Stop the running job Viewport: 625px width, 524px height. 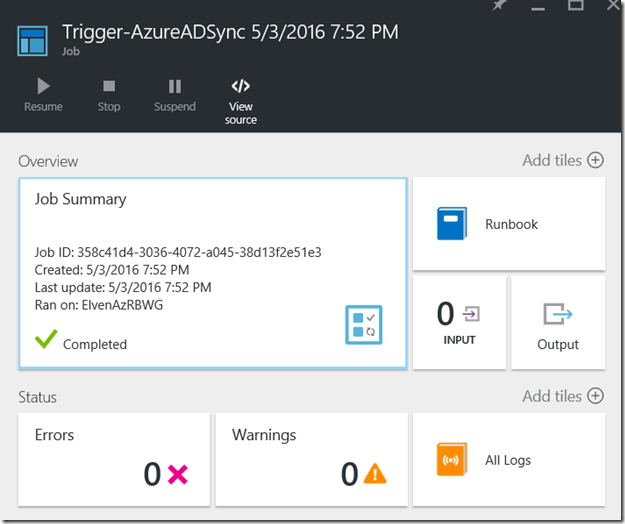(x=109, y=86)
